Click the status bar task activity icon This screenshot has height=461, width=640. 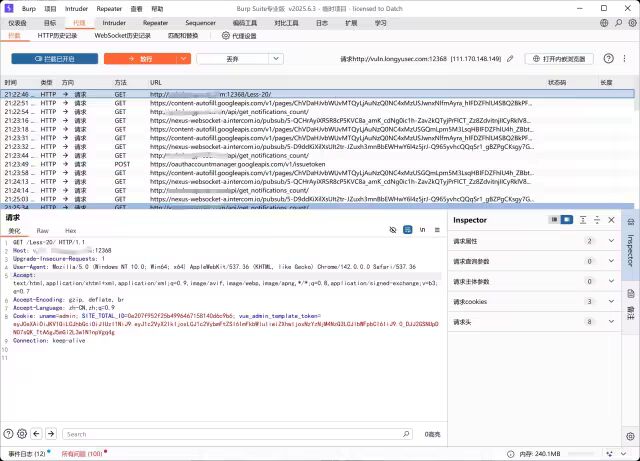pos(609,454)
